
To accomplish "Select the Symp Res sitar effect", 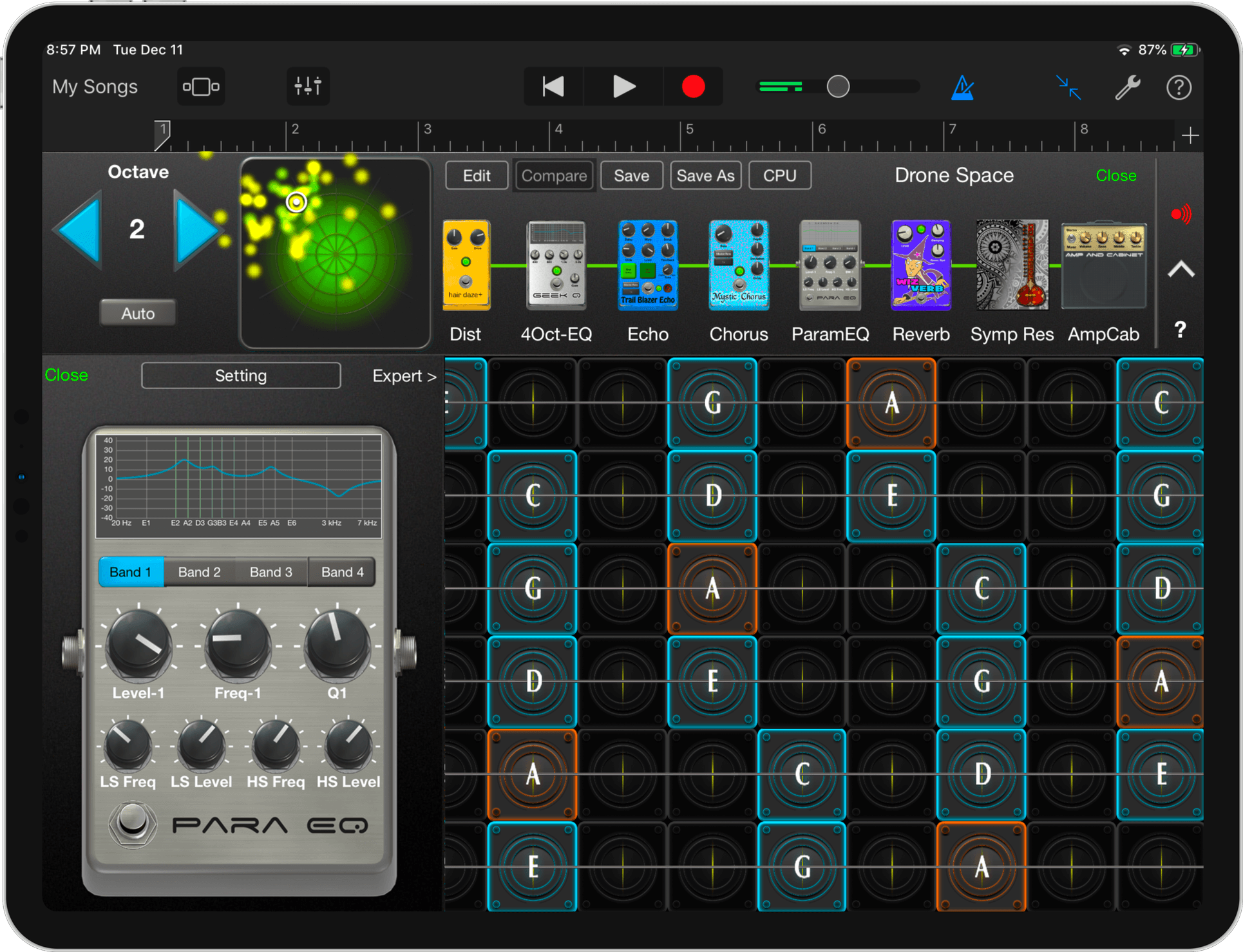I will tap(1012, 265).
